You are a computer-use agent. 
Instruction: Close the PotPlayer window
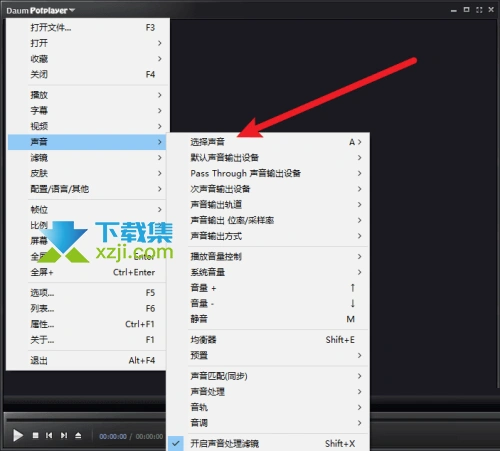point(491,10)
